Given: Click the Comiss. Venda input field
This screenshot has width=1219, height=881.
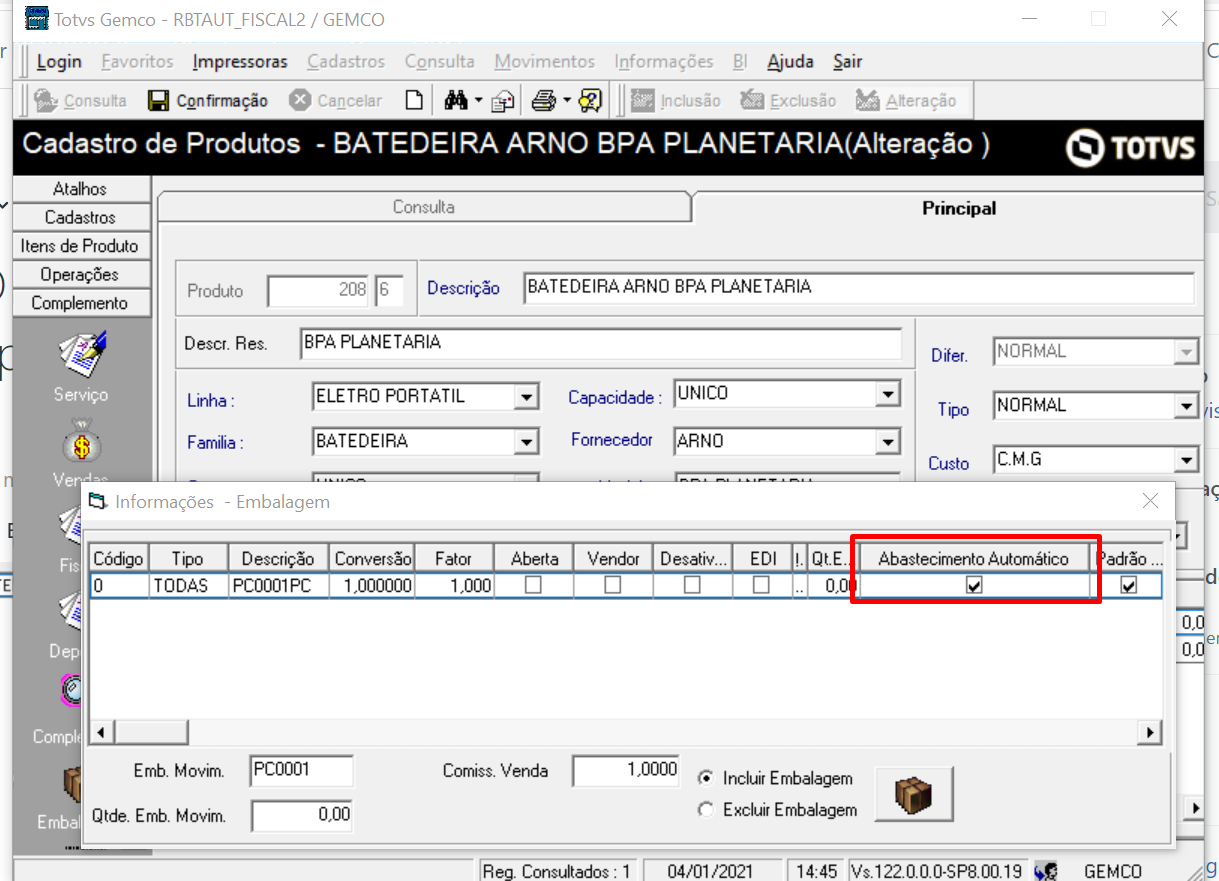Looking at the screenshot, I should (x=625, y=771).
